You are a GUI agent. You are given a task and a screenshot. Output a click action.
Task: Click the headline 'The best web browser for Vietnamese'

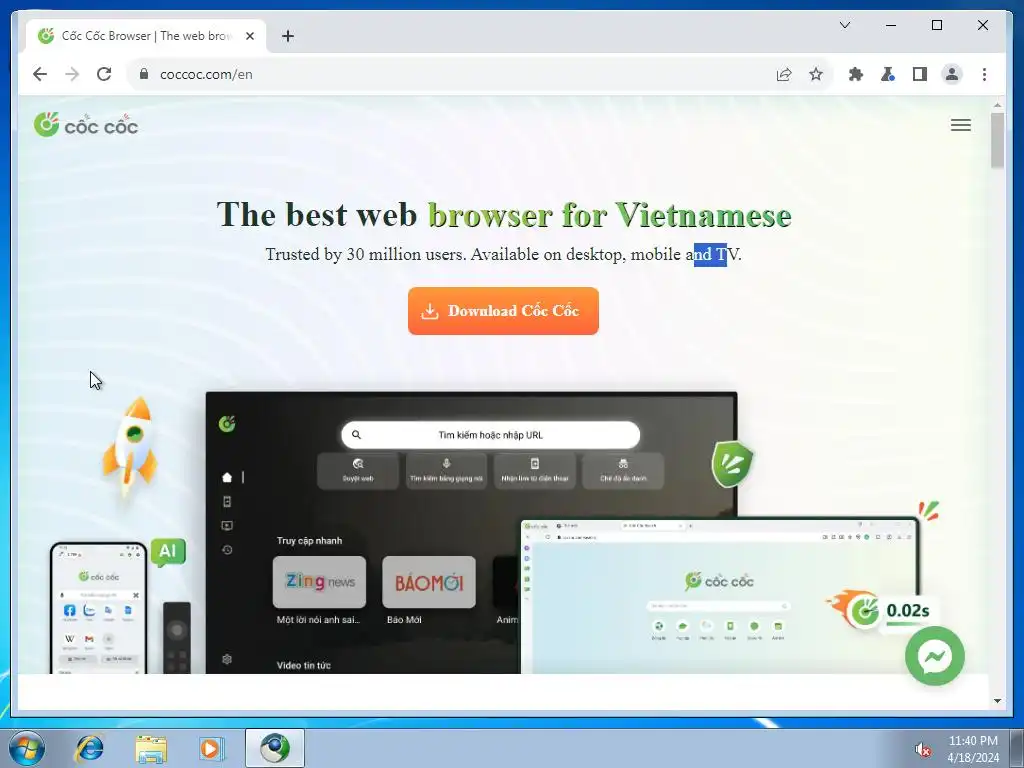coord(504,214)
